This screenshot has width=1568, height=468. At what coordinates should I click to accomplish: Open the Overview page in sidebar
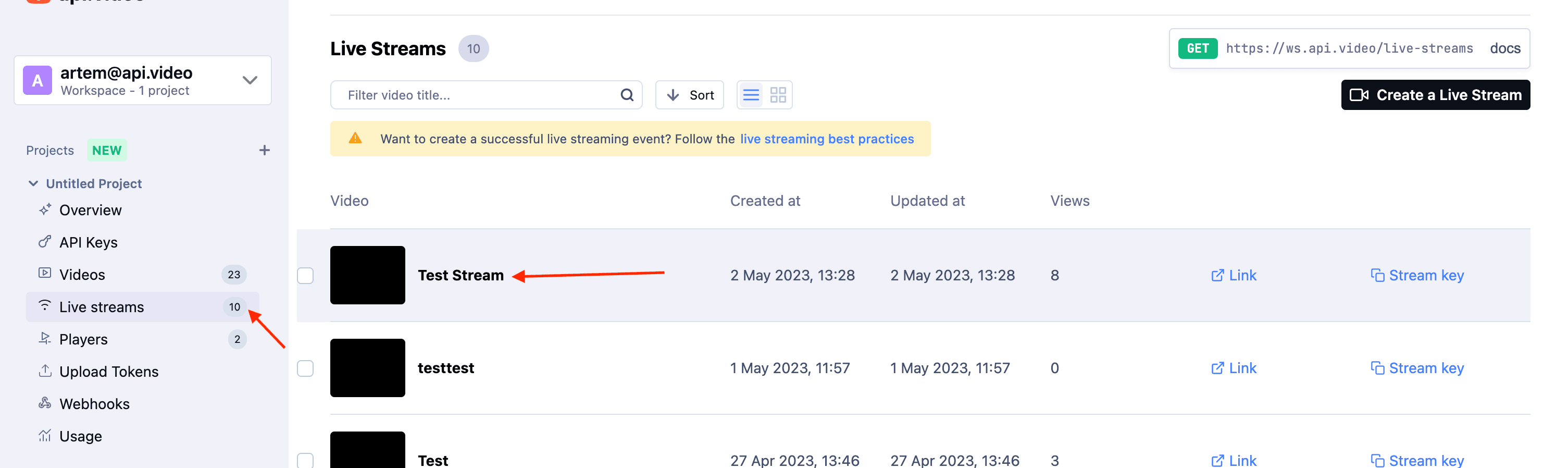(x=90, y=210)
